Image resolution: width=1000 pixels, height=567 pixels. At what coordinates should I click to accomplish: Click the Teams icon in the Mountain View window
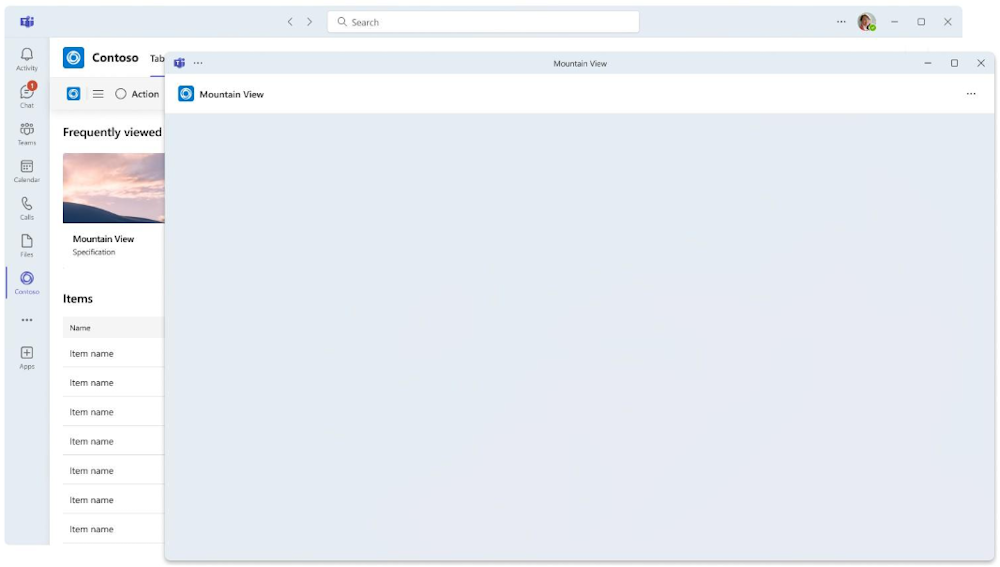tap(180, 63)
